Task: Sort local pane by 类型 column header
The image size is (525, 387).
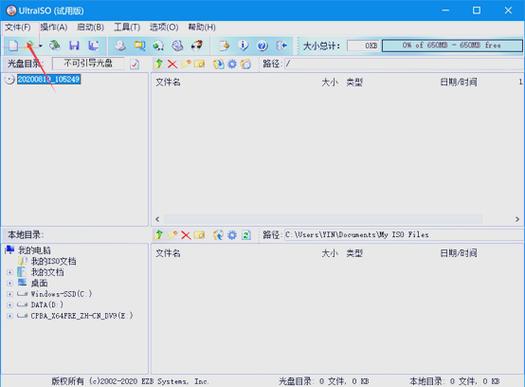Action: point(354,253)
